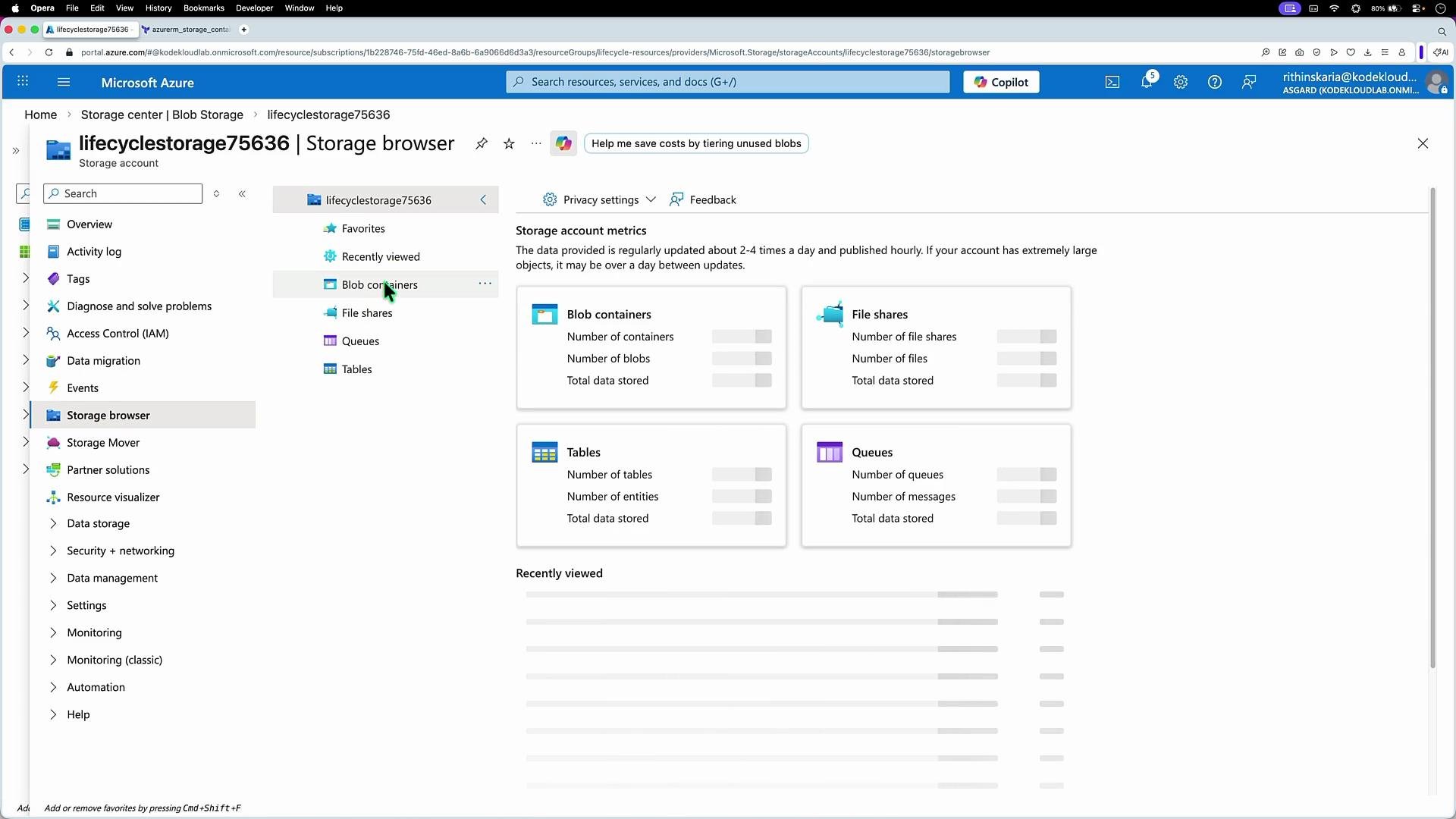Click Blob containers card icon
Viewport: 1456px width, 819px height.
544,314
